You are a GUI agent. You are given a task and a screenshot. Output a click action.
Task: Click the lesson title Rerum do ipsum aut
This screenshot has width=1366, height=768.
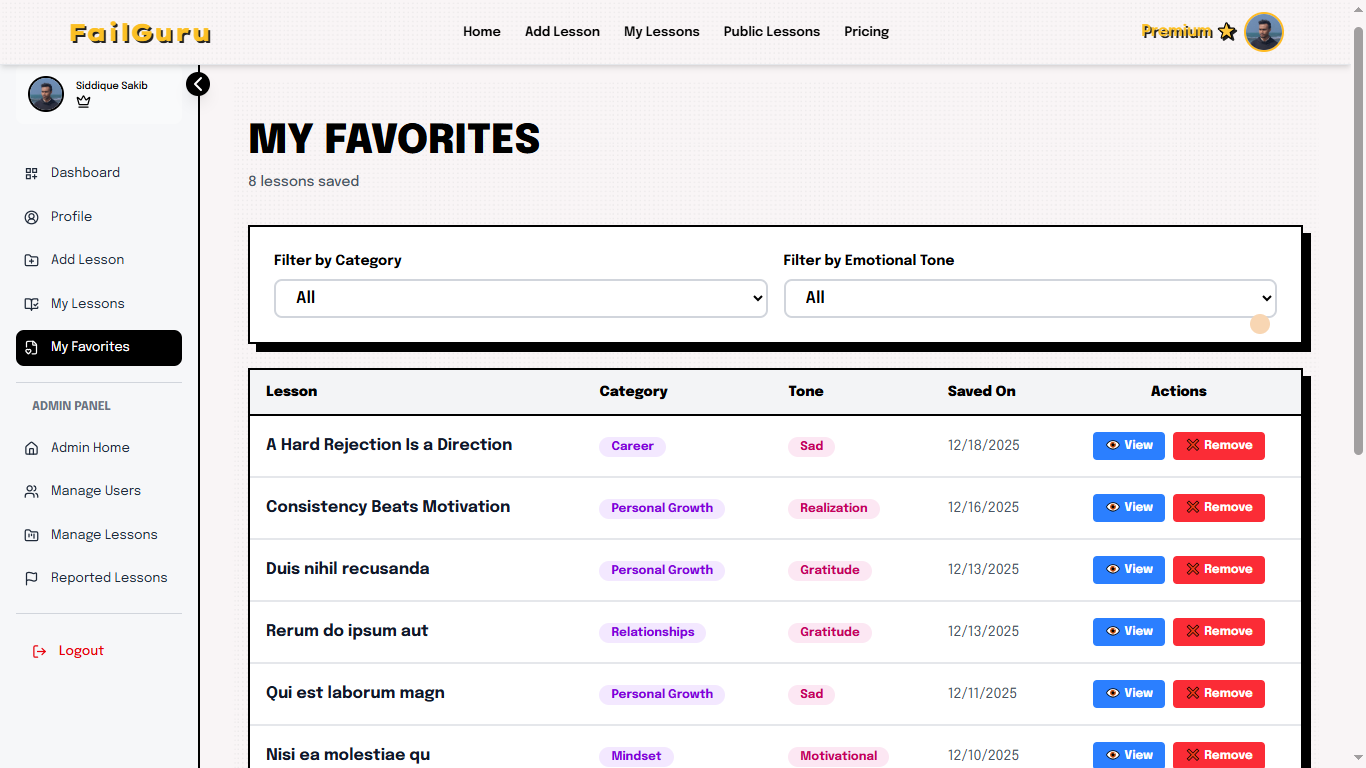tap(347, 630)
